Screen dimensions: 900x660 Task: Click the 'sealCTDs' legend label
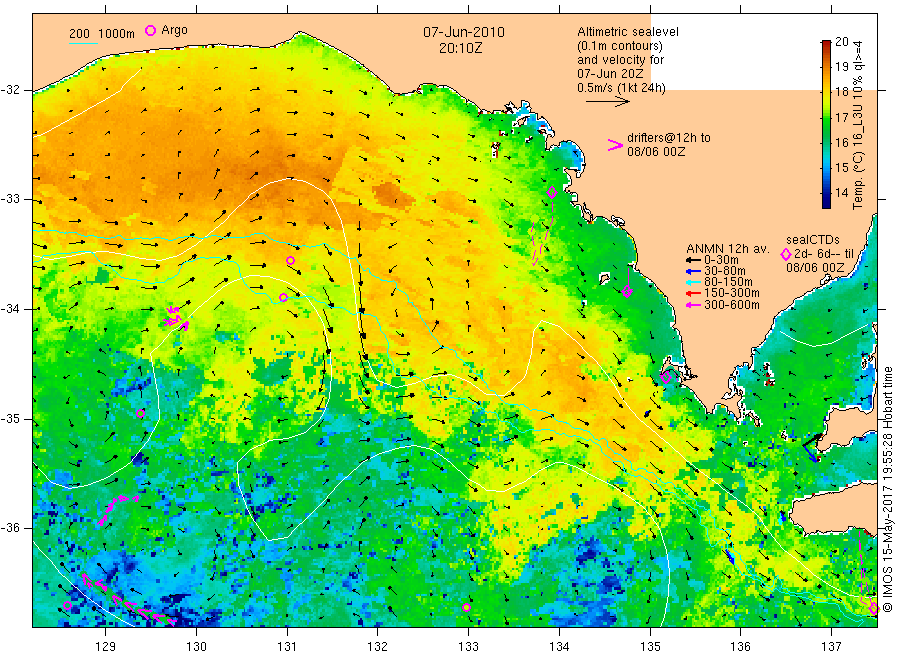point(813,240)
